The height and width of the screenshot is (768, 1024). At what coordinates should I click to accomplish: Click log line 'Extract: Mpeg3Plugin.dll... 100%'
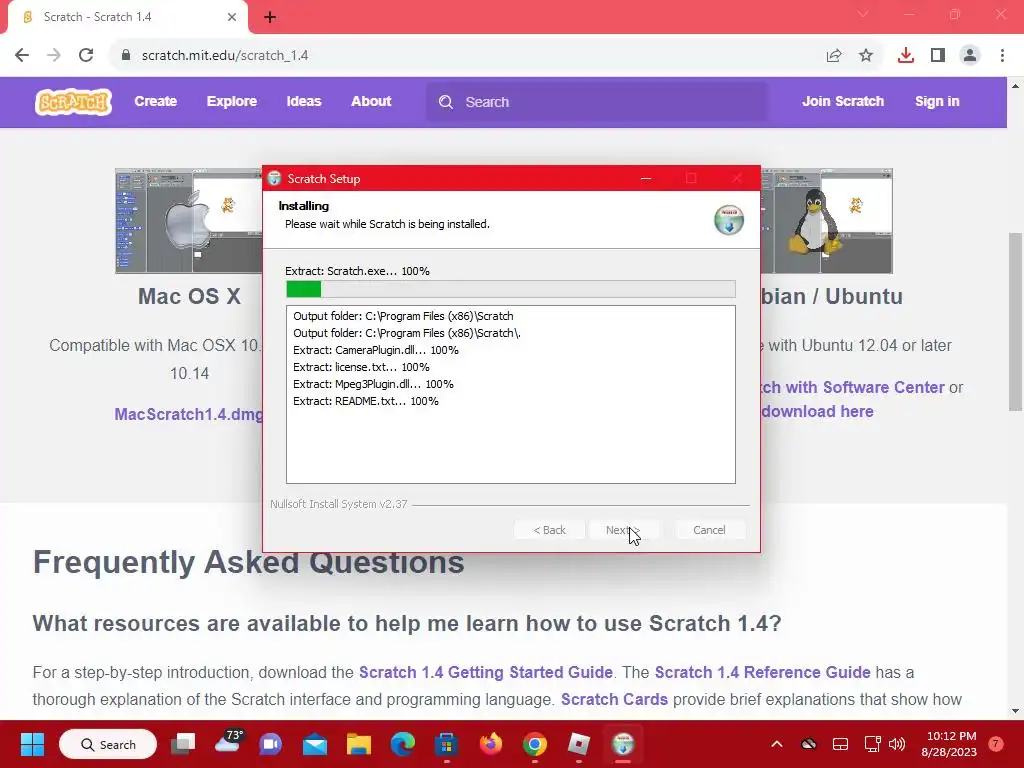(373, 384)
